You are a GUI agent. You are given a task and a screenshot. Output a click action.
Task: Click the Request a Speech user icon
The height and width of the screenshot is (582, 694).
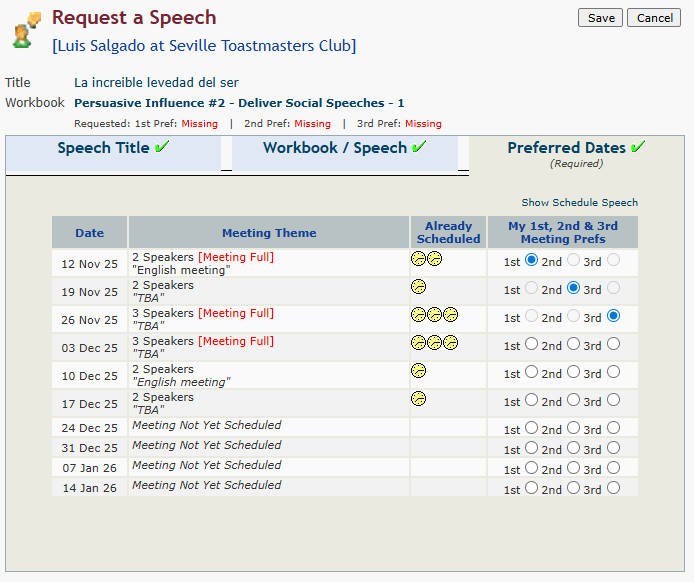pos(25,30)
